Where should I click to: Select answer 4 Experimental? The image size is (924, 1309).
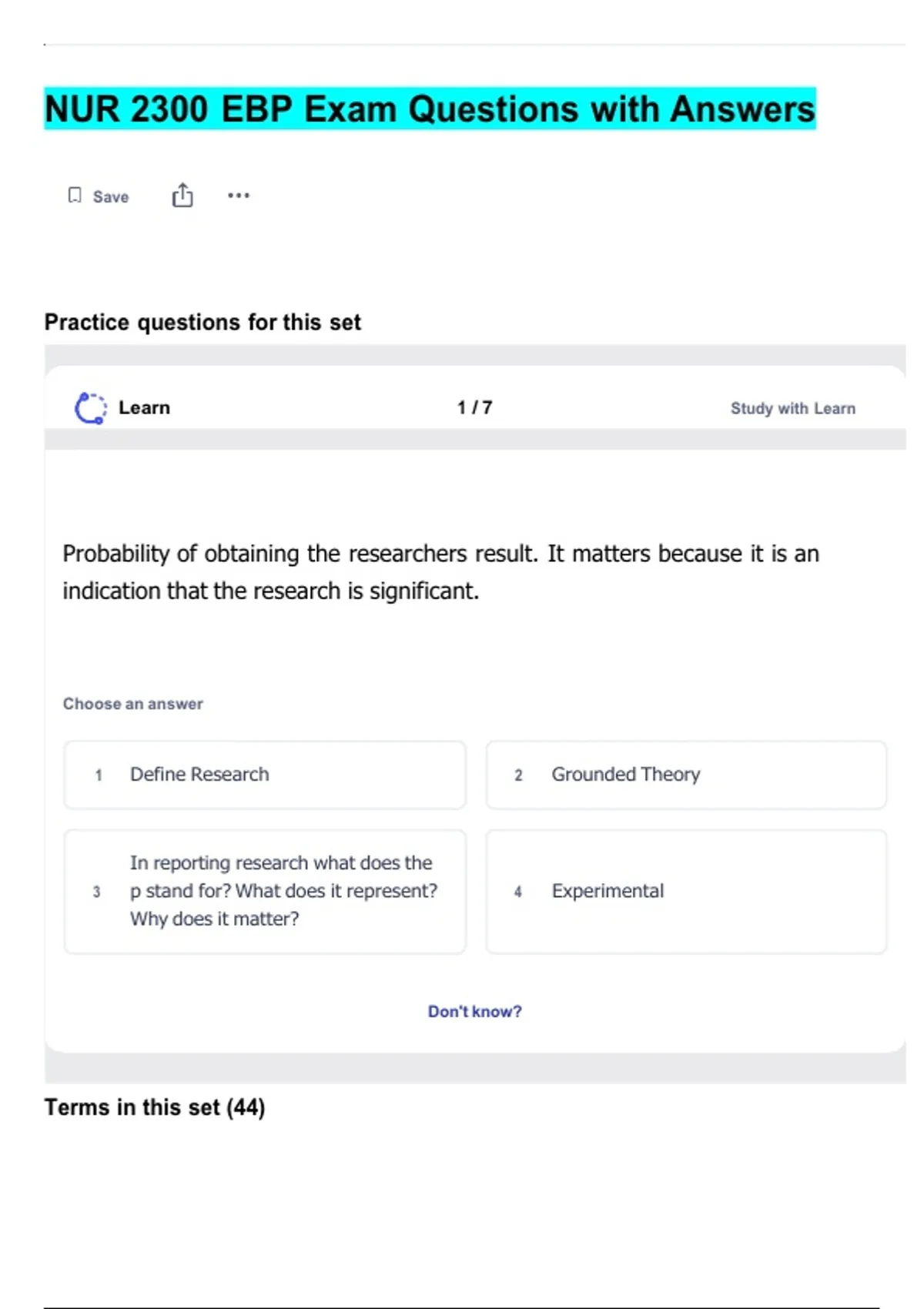point(685,891)
